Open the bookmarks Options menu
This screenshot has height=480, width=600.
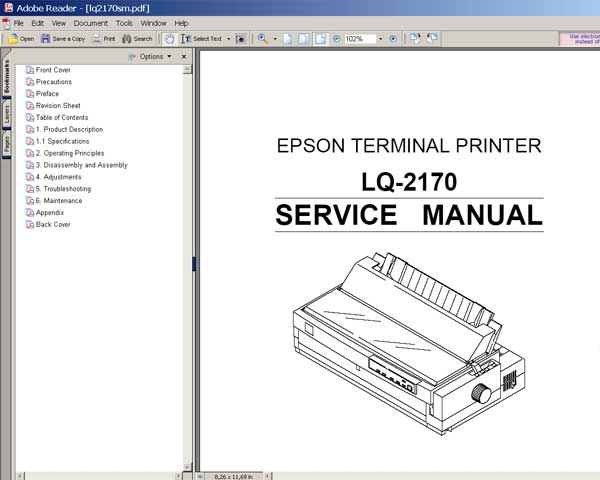click(x=150, y=56)
